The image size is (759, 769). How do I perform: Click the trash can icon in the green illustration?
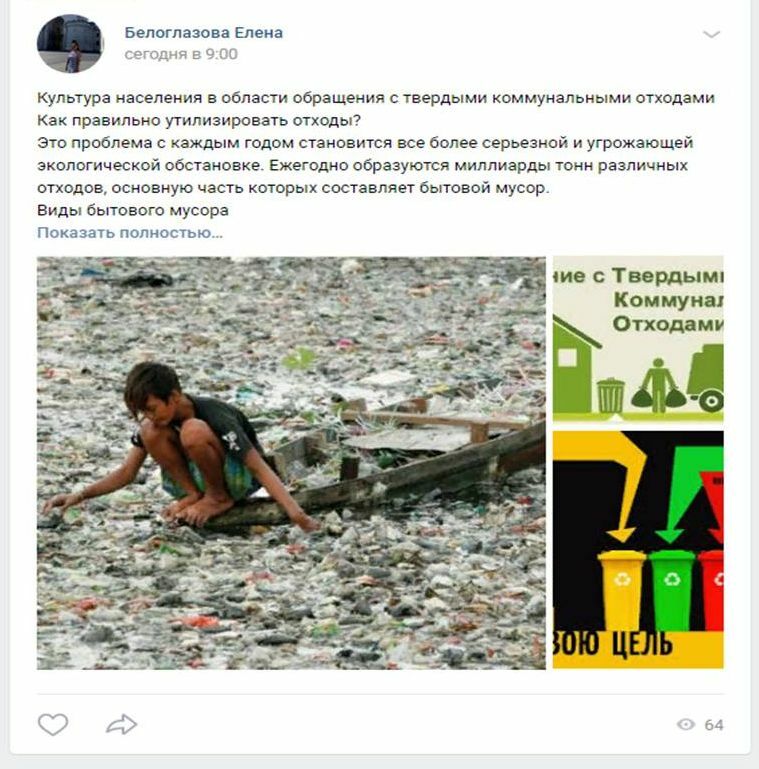click(x=611, y=395)
